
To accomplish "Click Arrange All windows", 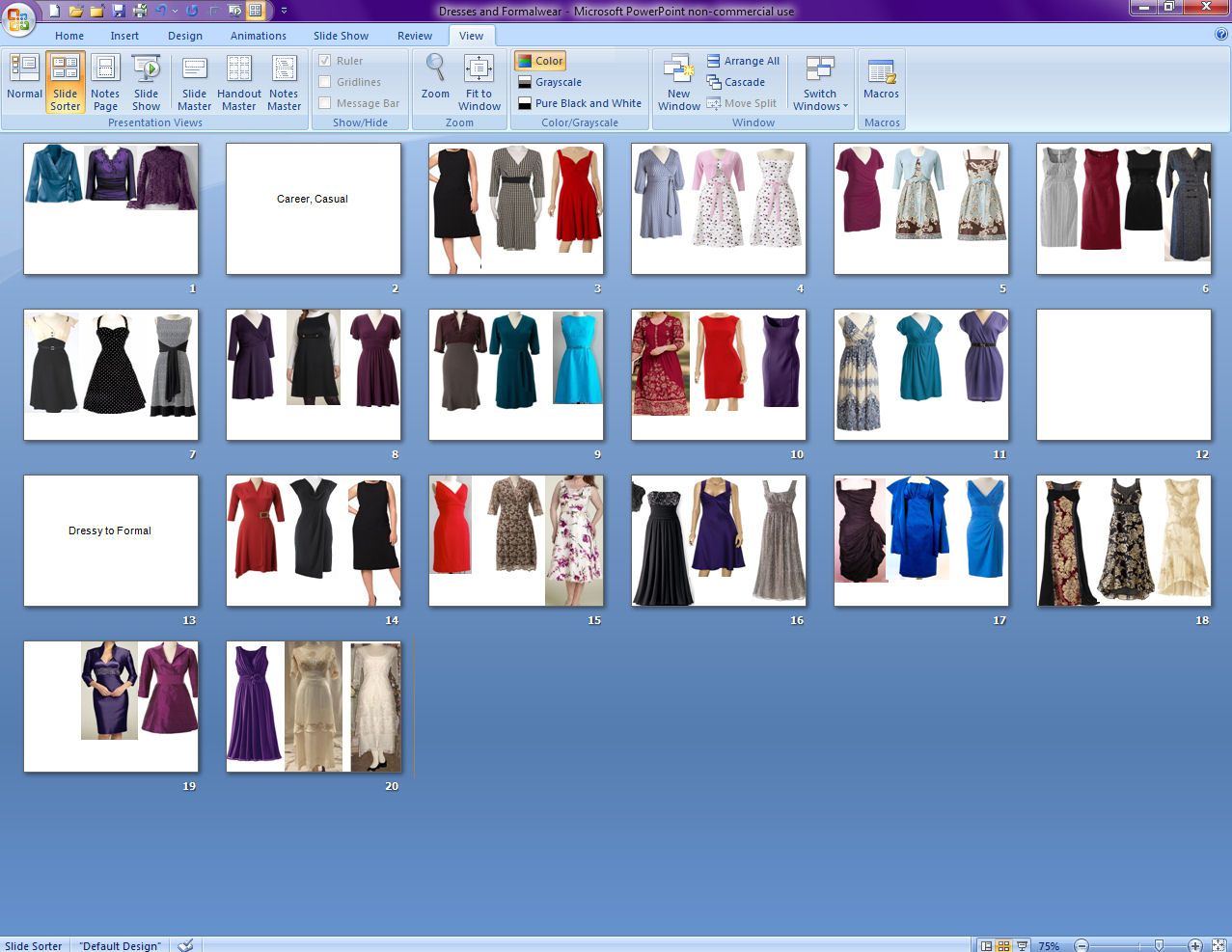I will (743, 61).
